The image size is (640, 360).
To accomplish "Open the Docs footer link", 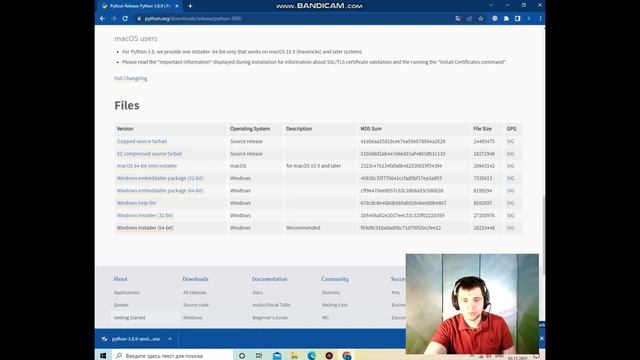I will (x=258, y=293).
